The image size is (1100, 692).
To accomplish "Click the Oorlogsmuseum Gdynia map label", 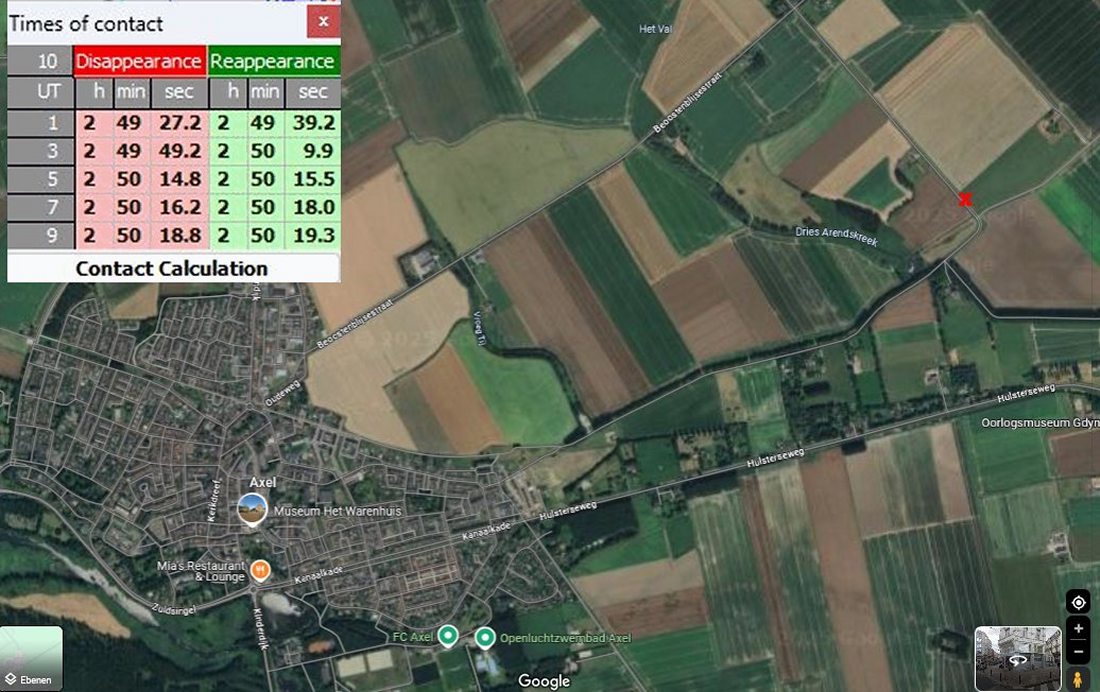I will (x=1040, y=422).
